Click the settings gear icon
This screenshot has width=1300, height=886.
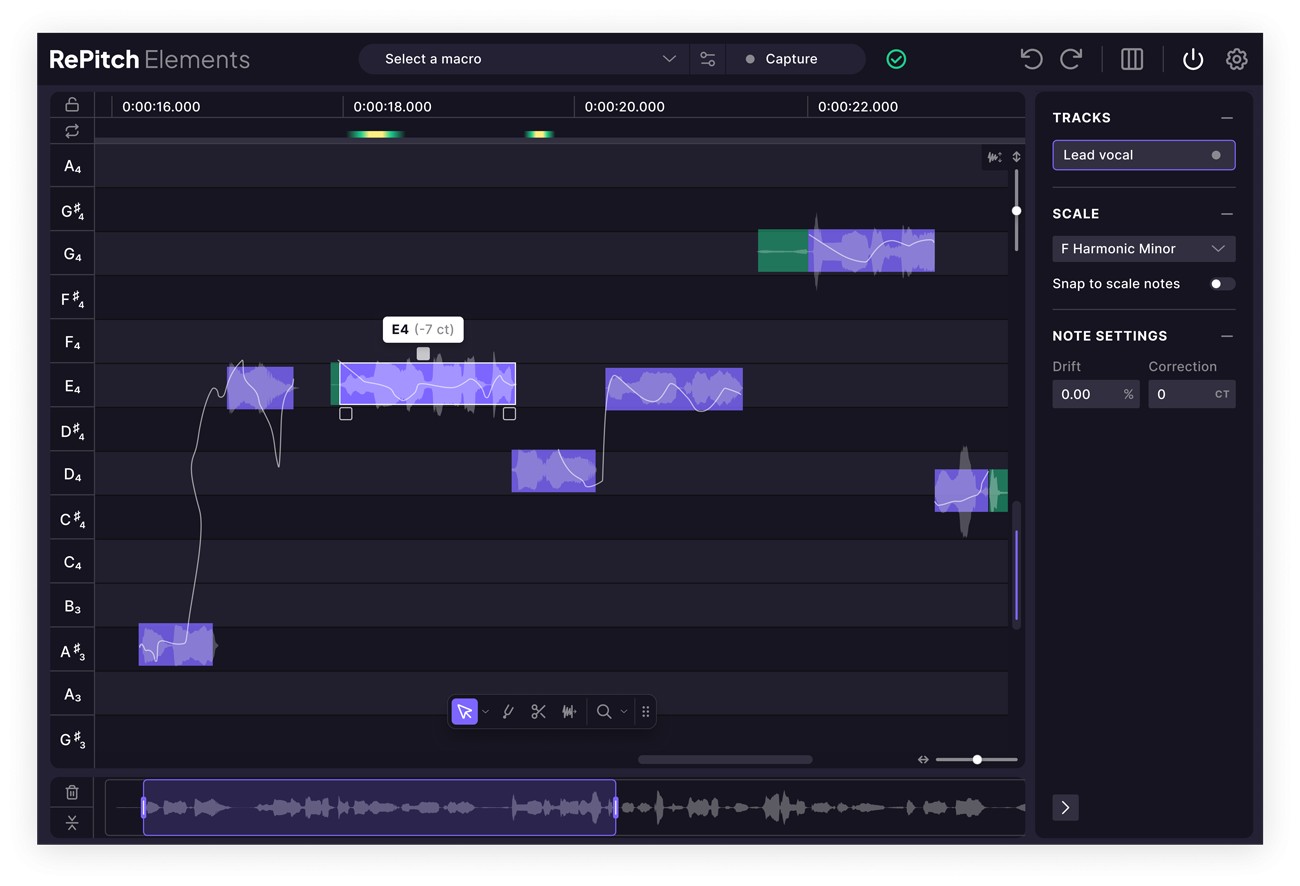click(x=1236, y=59)
